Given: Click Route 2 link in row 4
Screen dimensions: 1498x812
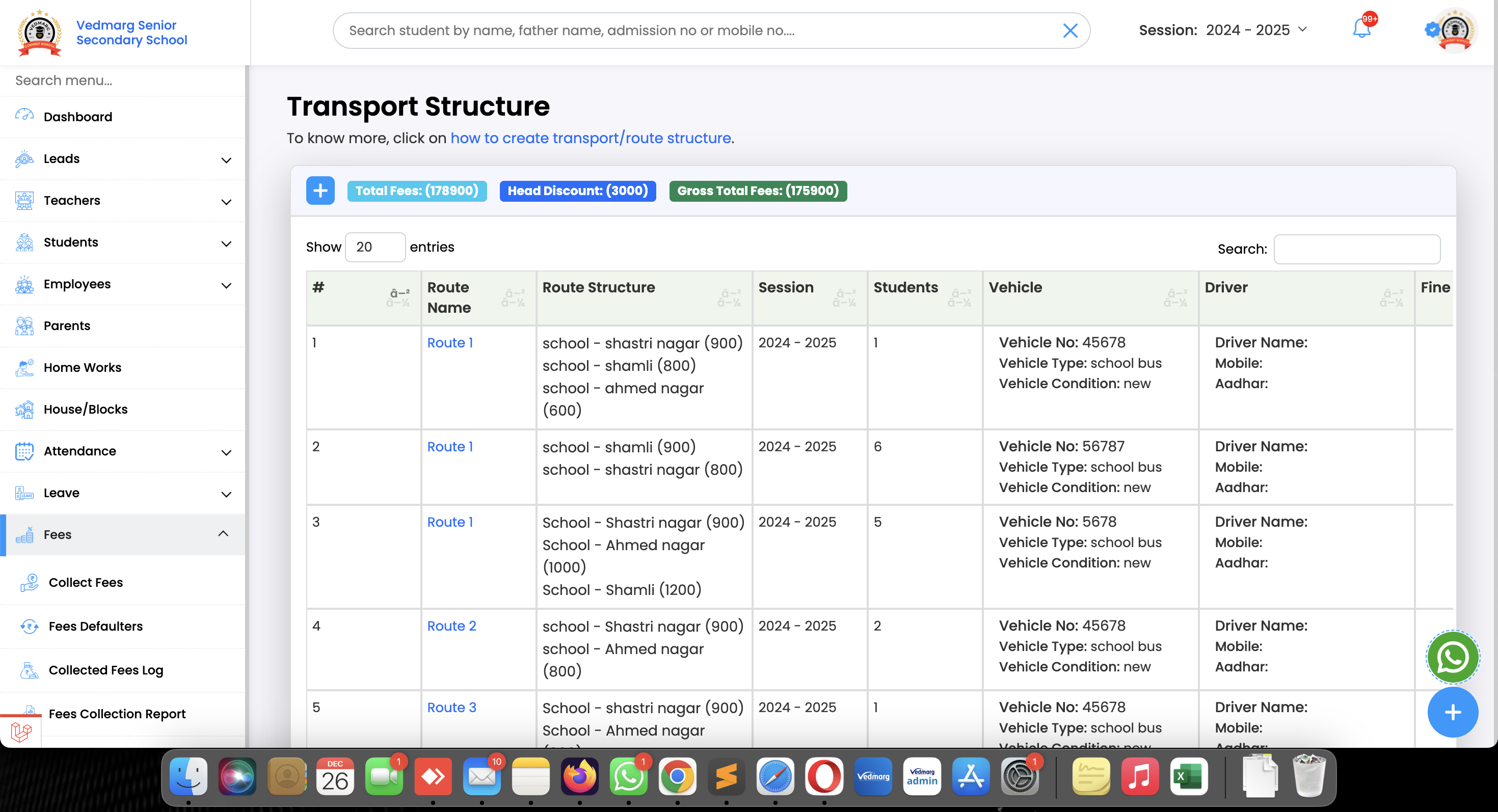Looking at the screenshot, I should (452, 625).
